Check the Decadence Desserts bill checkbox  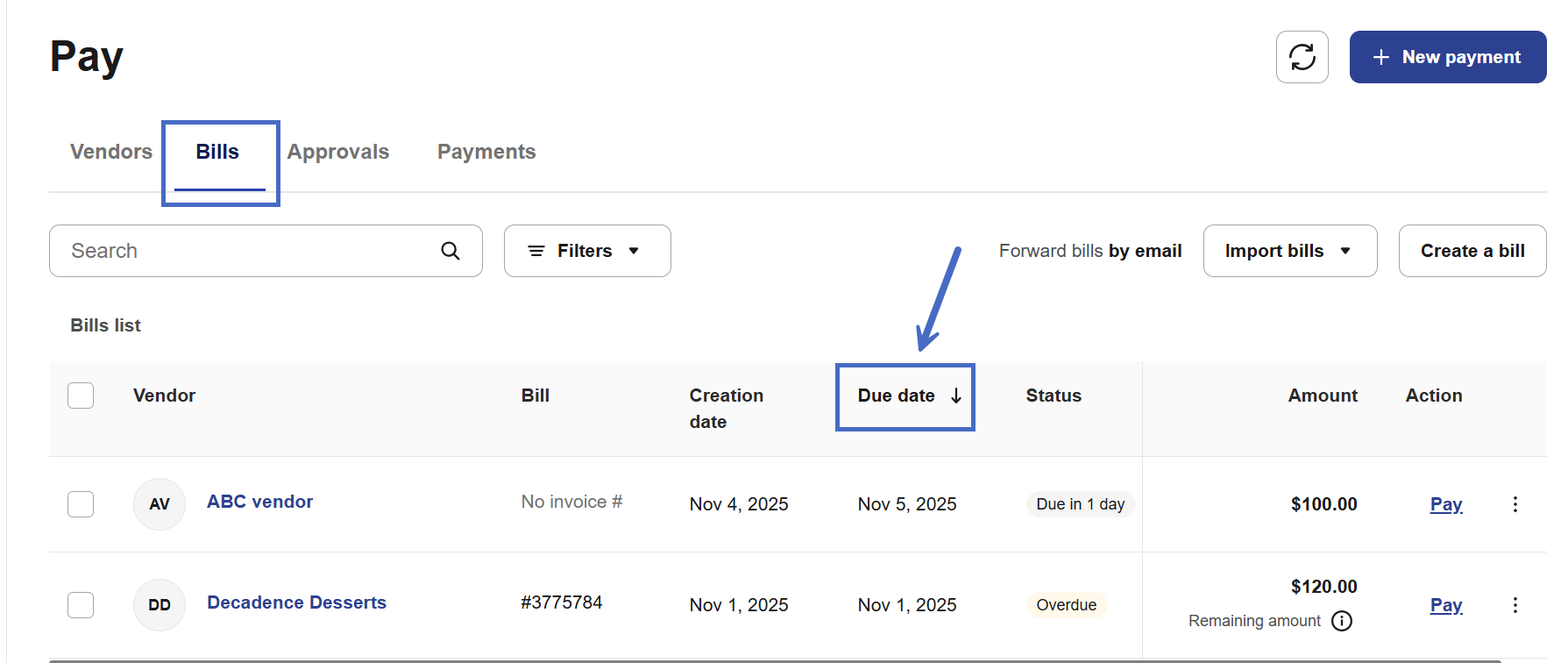click(x=81, y=605)
